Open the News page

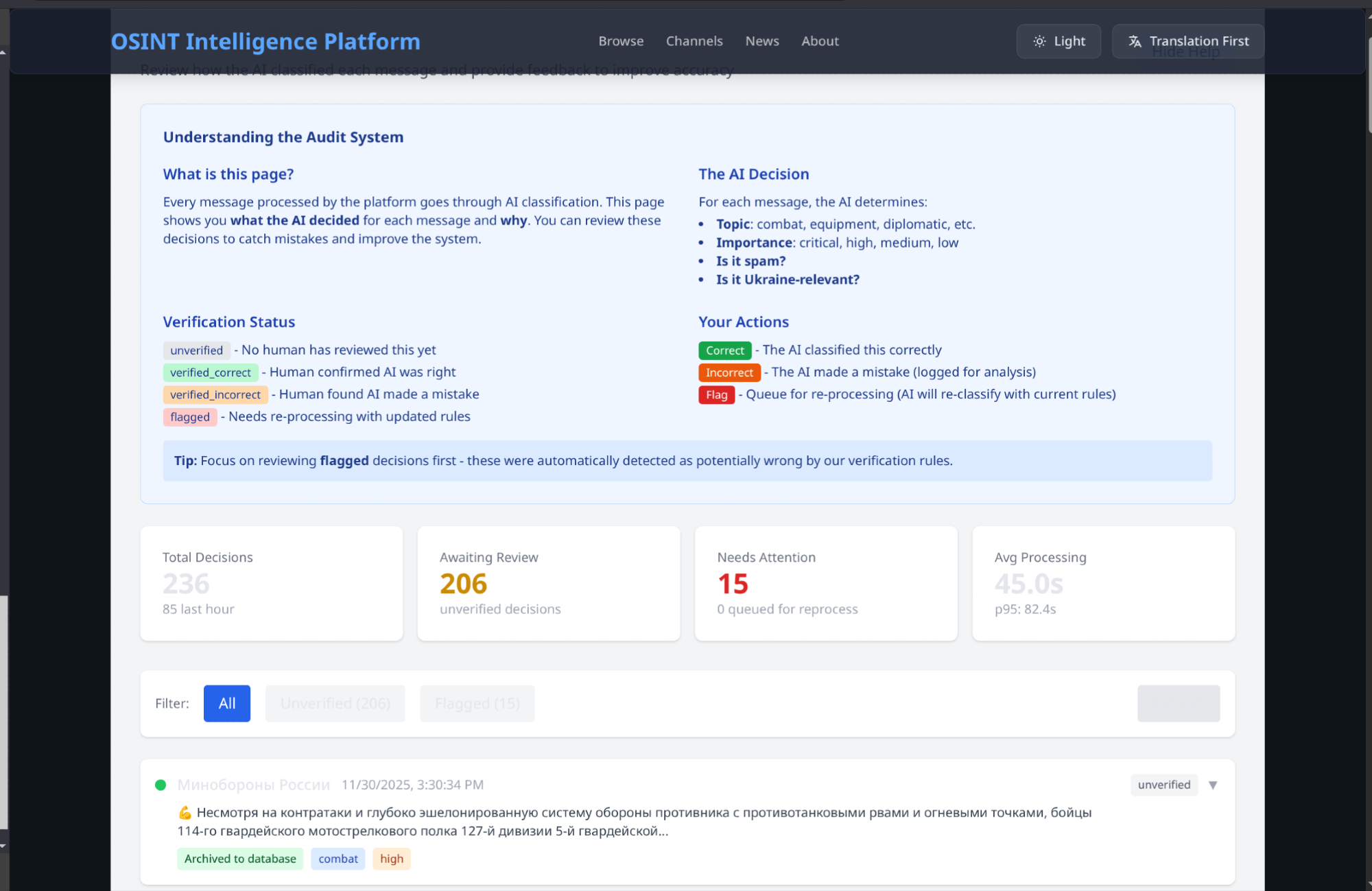[762, 41]
